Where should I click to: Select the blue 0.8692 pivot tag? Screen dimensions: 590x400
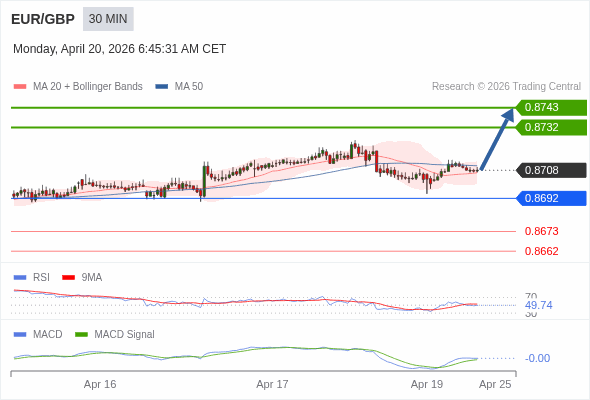551,198
